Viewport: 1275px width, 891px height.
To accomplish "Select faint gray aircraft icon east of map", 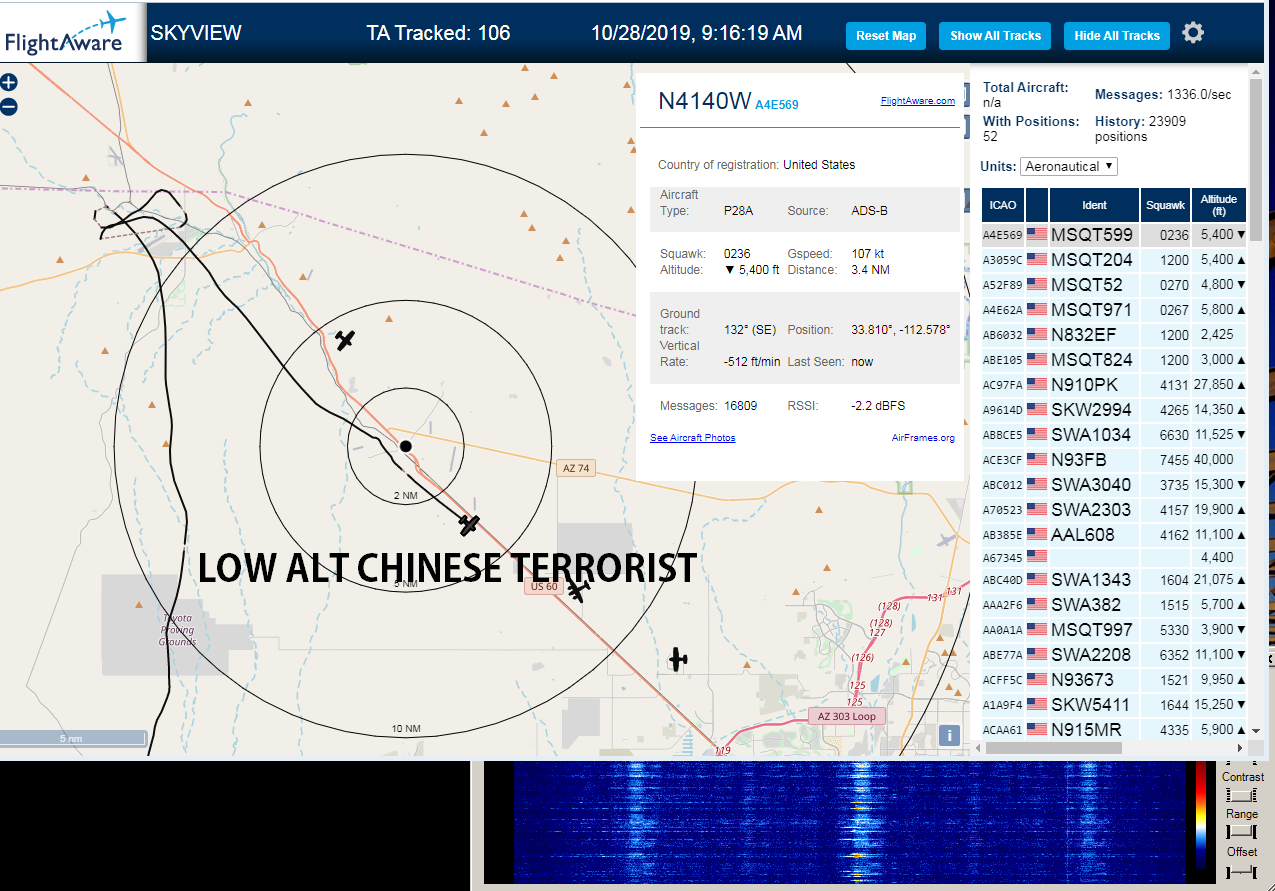I will (x=946, y=540).
